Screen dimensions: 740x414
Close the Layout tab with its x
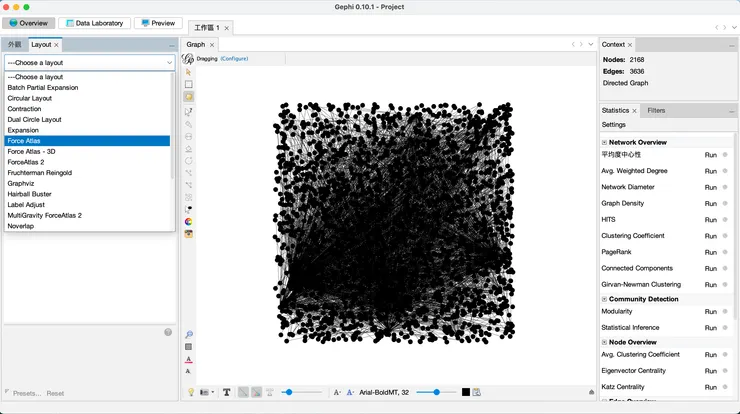[56, 45]
